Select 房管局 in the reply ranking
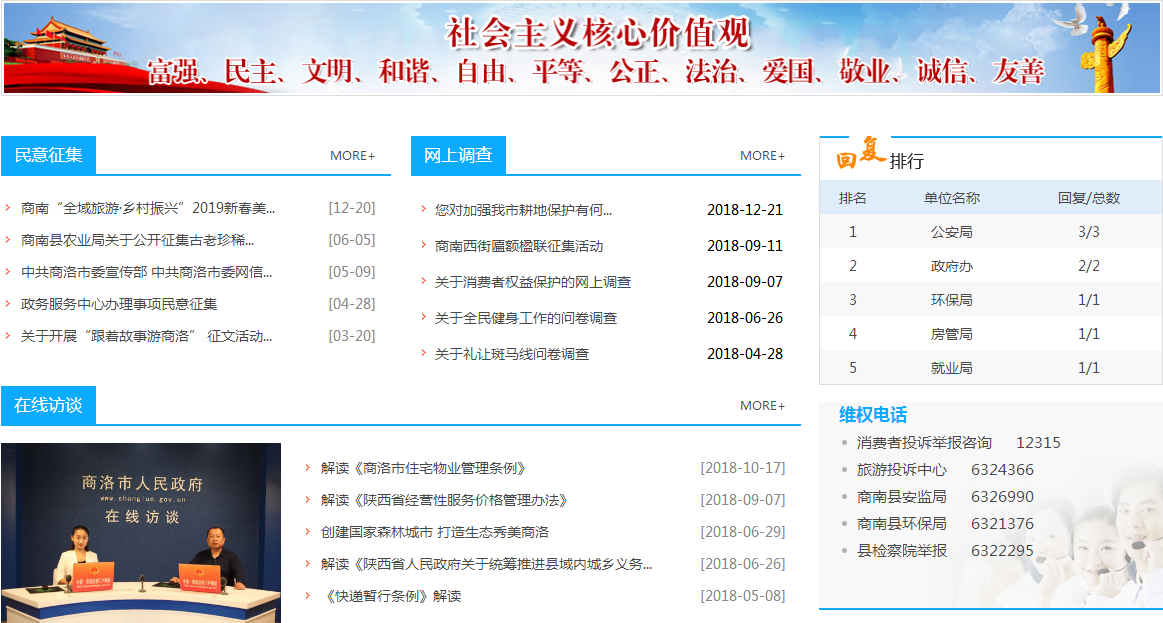 coord(952,334)
